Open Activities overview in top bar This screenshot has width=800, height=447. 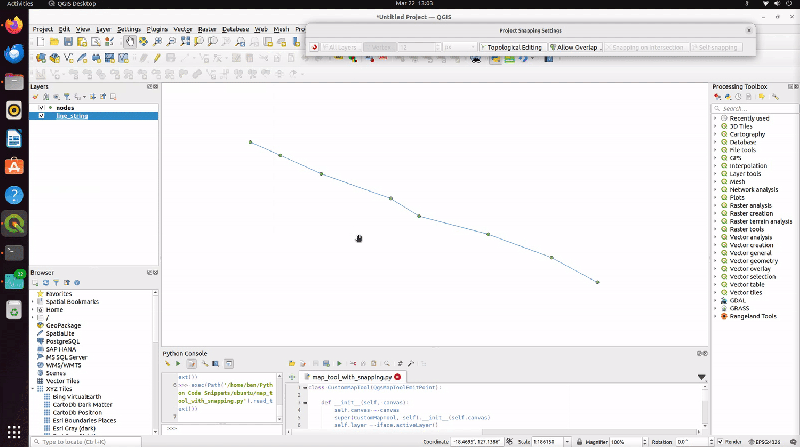click(x=20, y=4)
